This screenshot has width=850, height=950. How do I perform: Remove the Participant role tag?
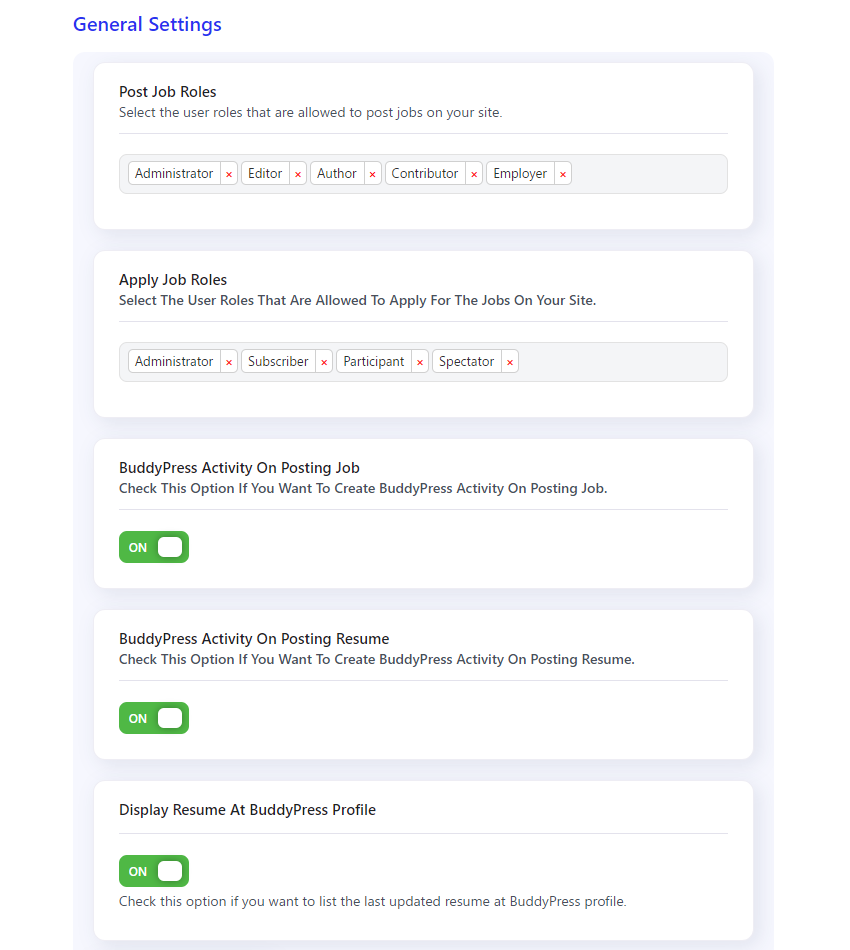(x=420, y=362)
